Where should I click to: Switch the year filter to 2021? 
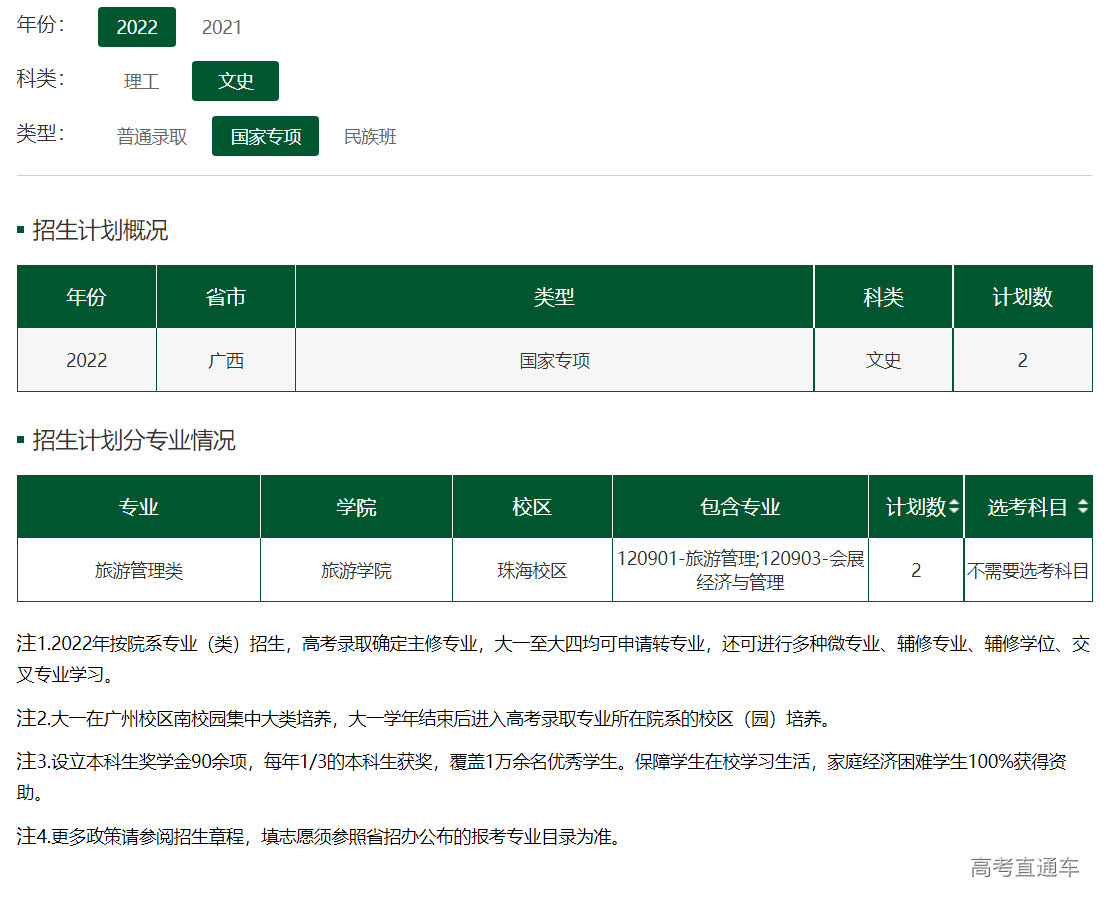(x=222, y=27)
